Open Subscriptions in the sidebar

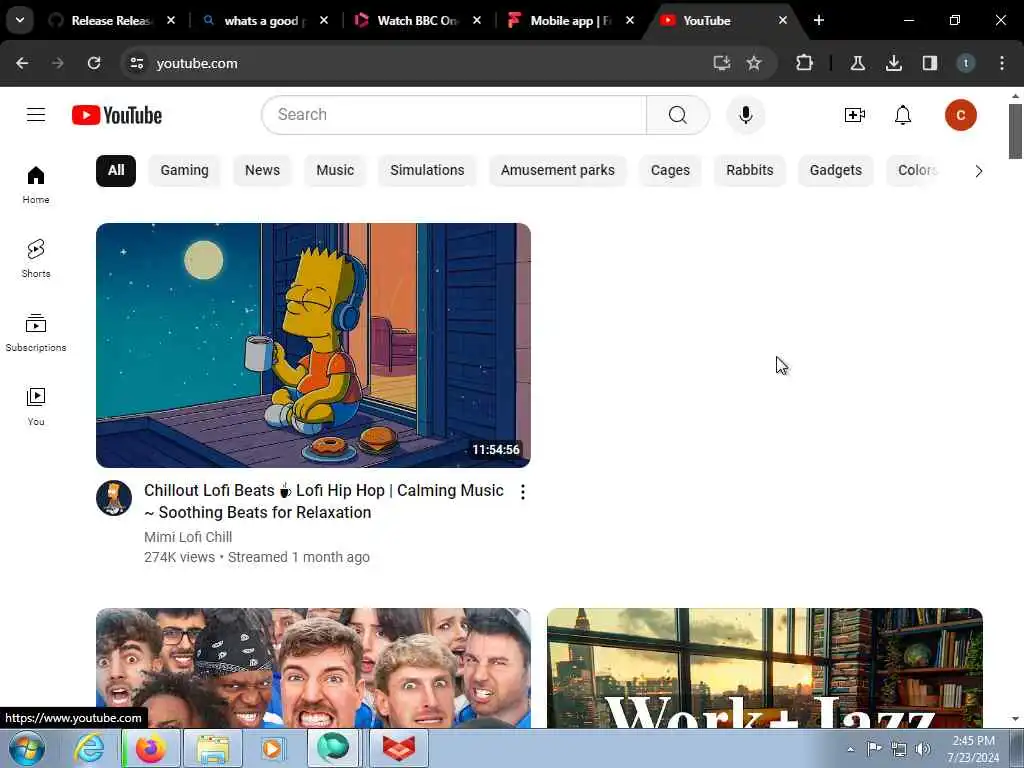click(36, 332)
